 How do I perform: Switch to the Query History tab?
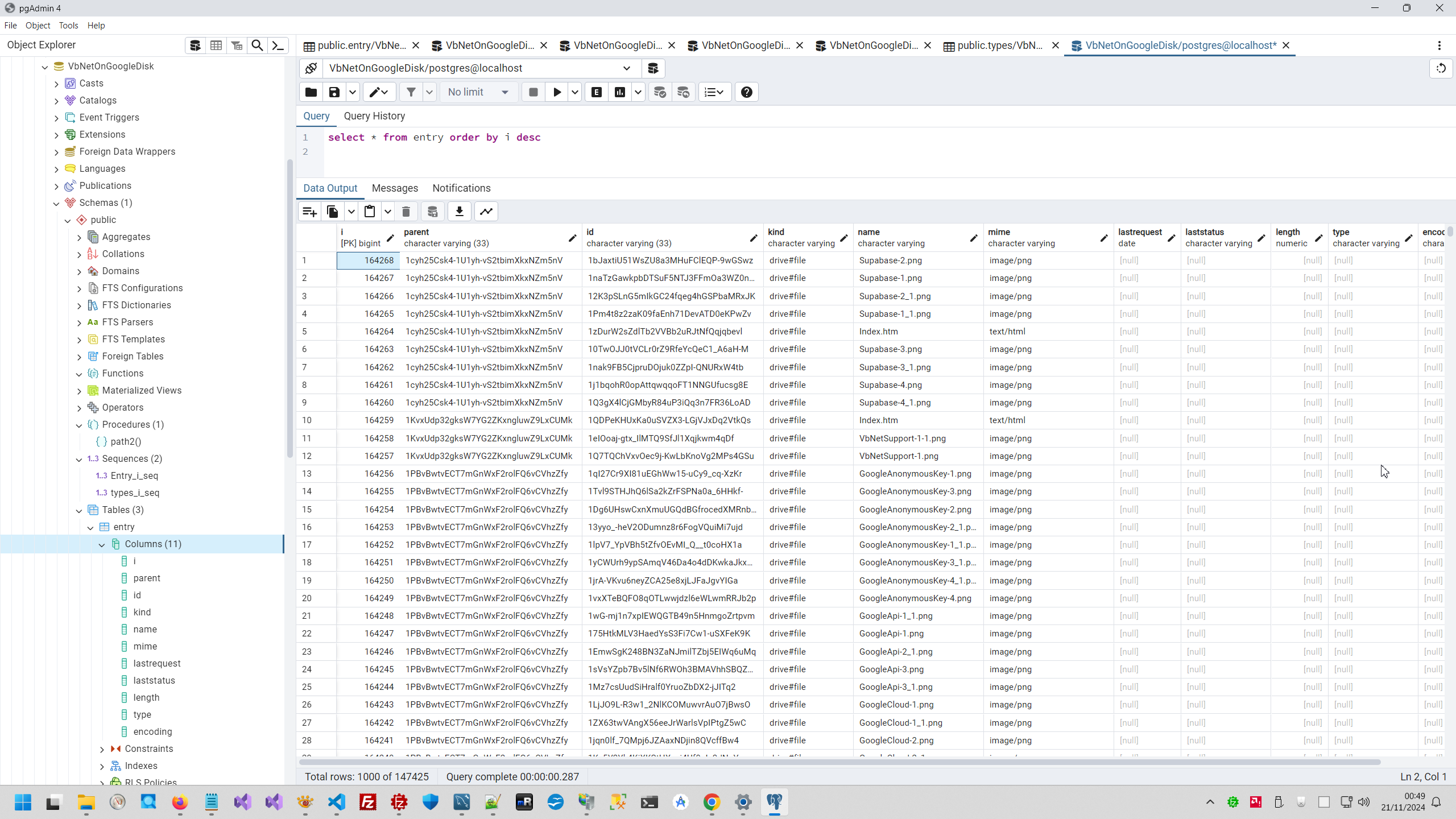(374, 116)
